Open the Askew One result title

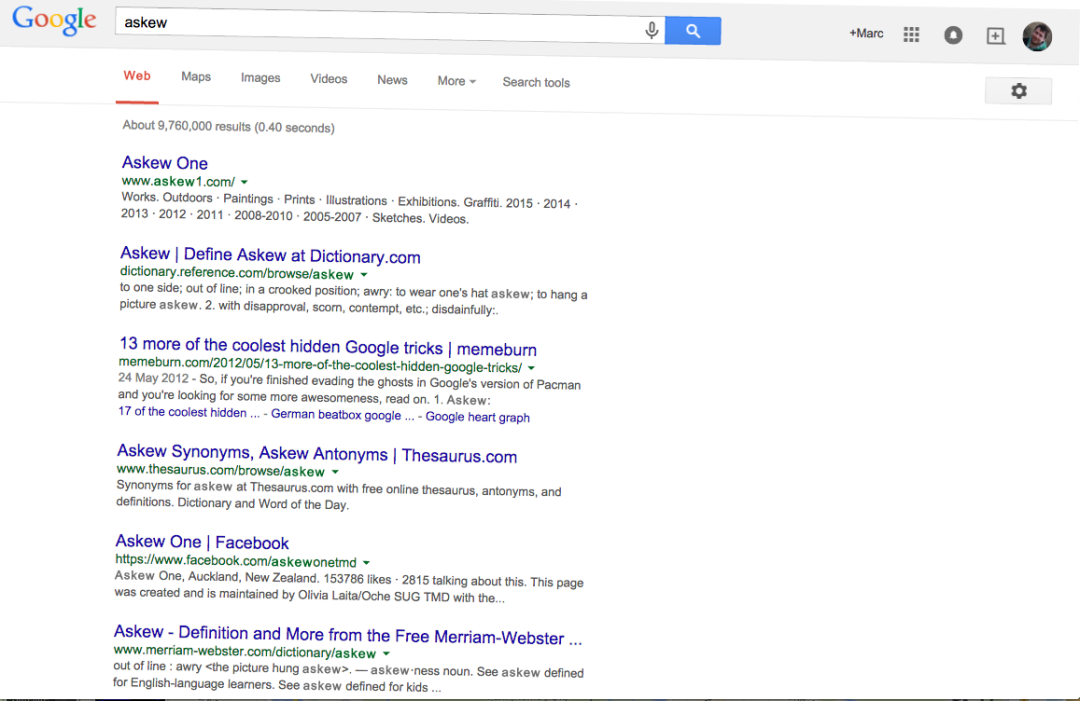[x=165, y=163]
